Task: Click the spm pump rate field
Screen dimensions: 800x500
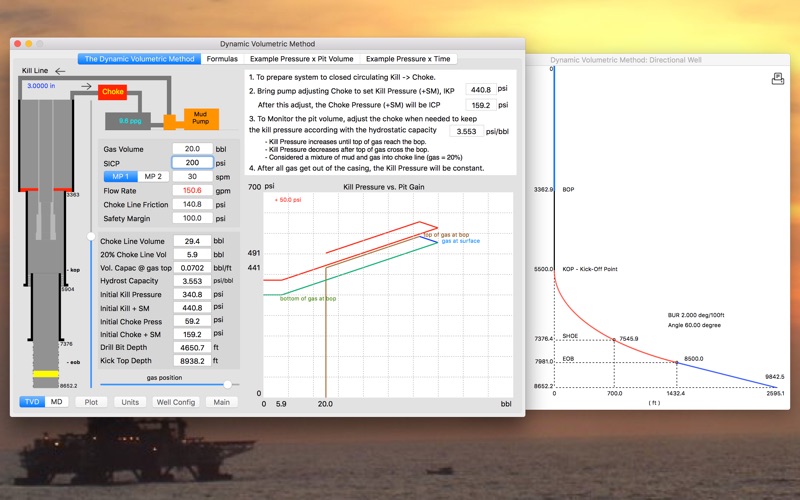Action: pyautogui.click(x=192, y=177)
